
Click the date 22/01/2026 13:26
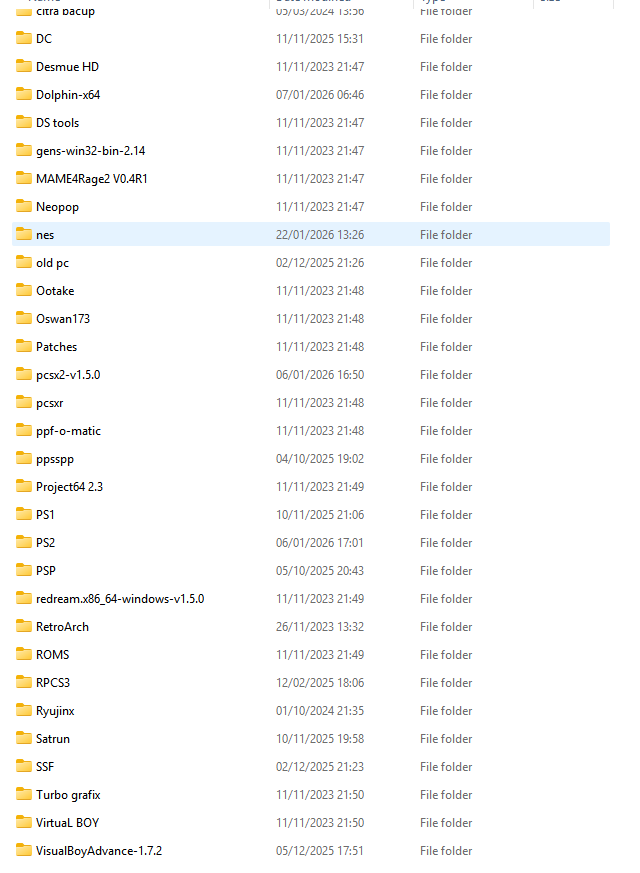(x=320, y=234)
